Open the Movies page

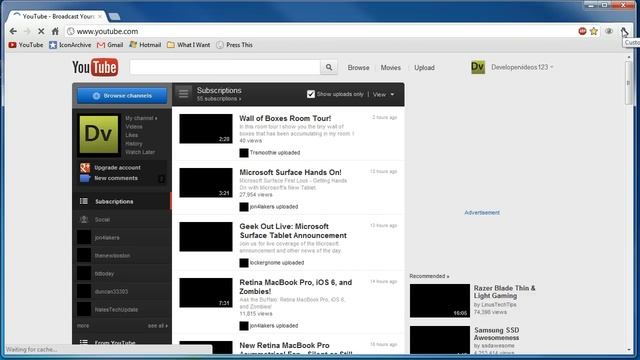391,68
